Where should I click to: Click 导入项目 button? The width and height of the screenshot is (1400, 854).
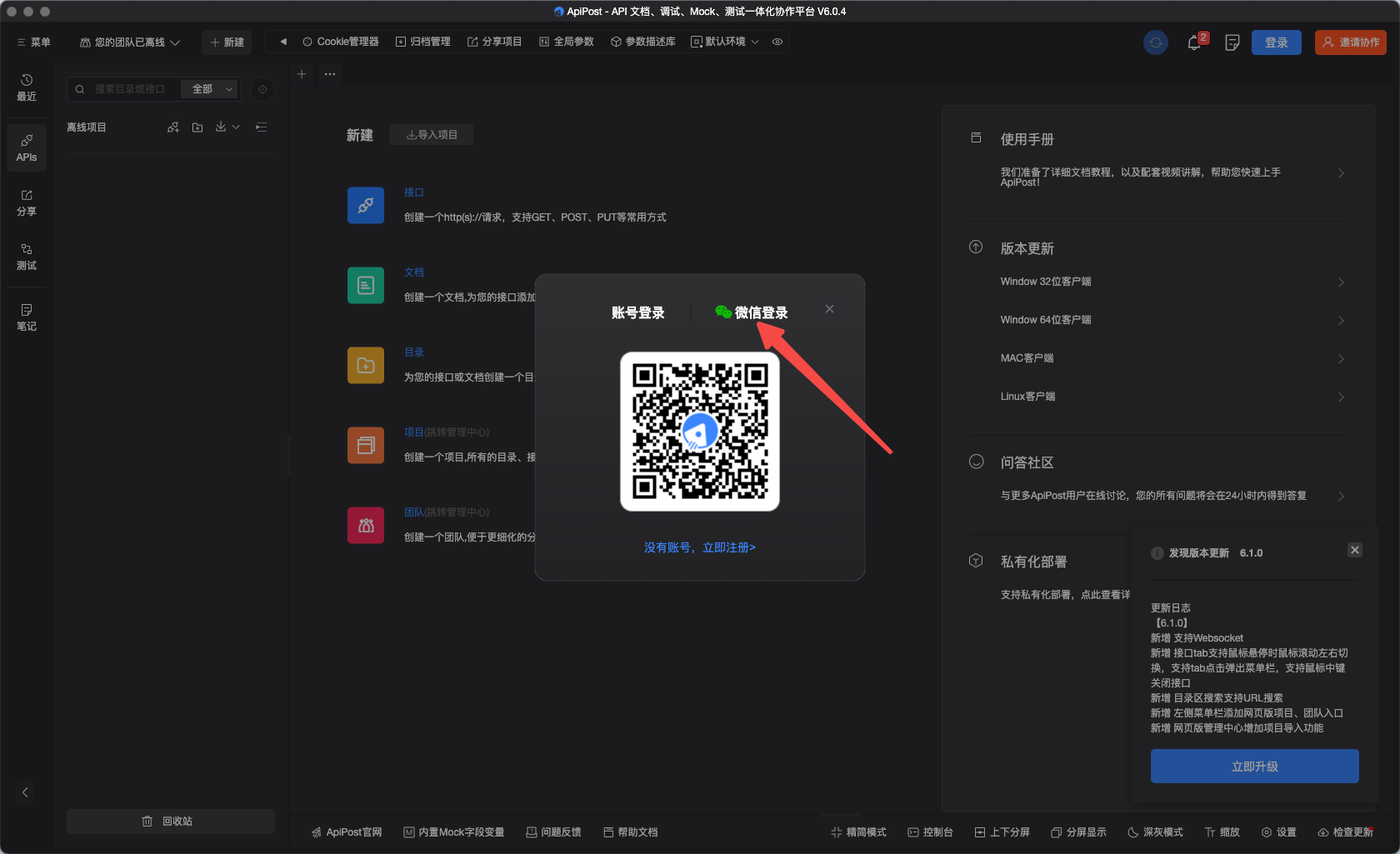432,135
